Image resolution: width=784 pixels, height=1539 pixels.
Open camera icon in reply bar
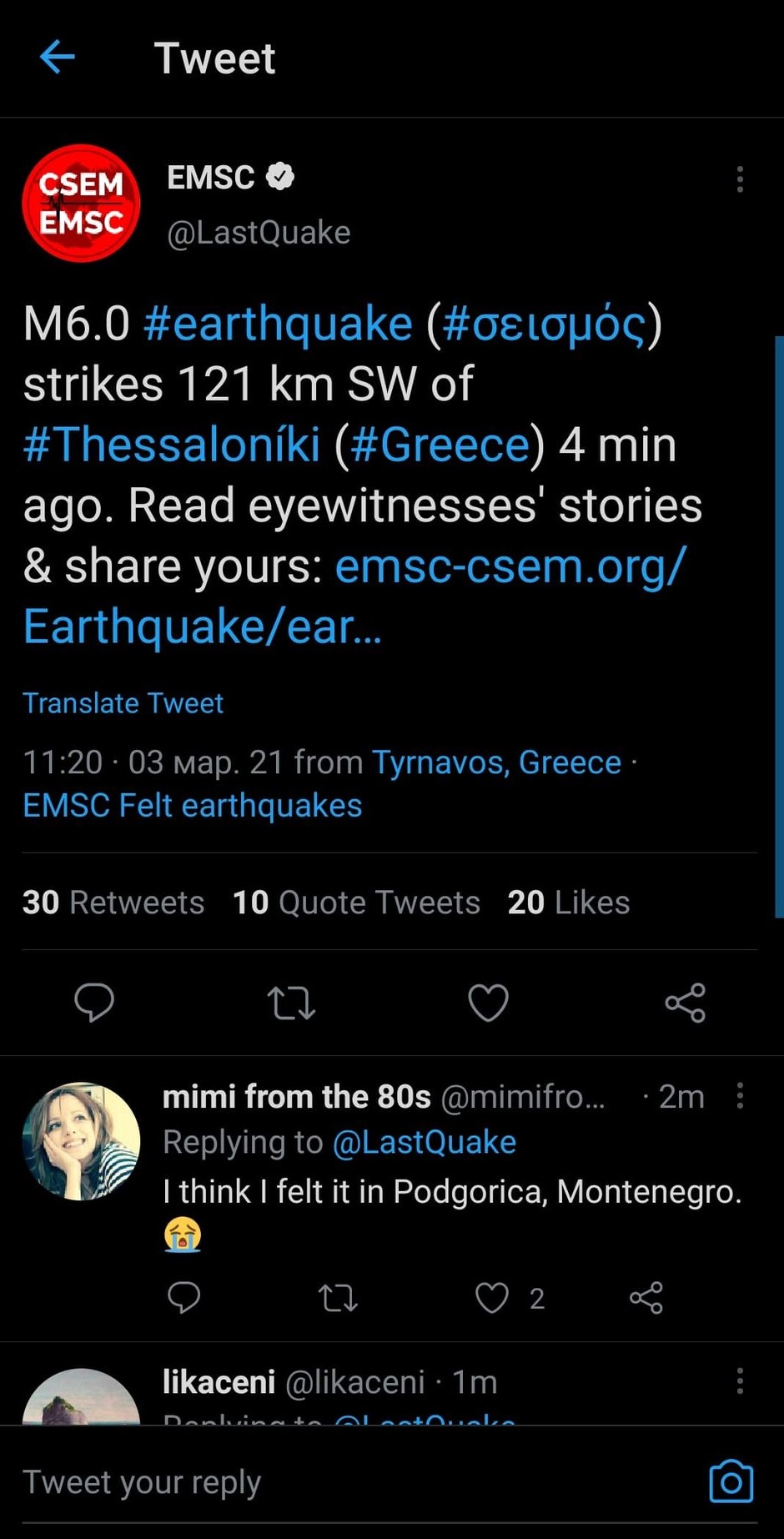[731, 1482]
